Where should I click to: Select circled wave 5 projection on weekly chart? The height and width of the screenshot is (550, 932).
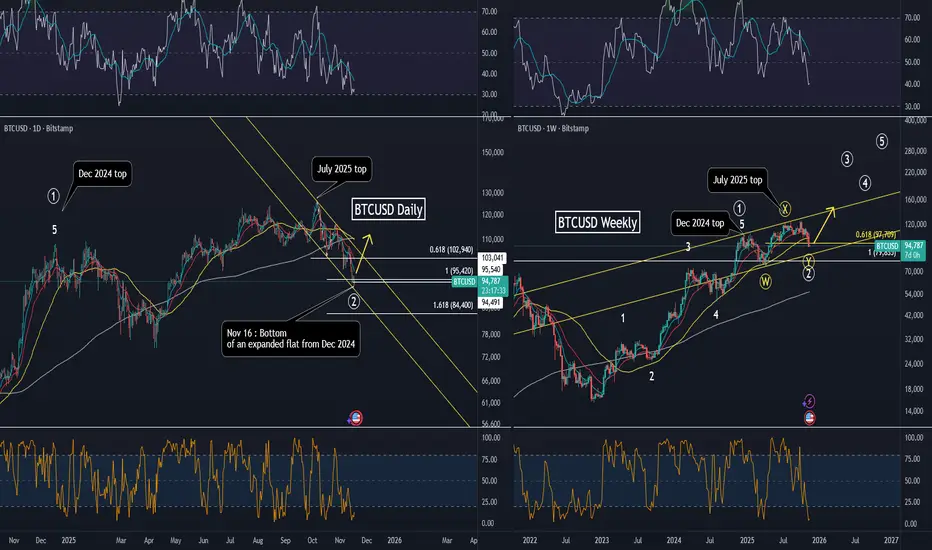881,141
